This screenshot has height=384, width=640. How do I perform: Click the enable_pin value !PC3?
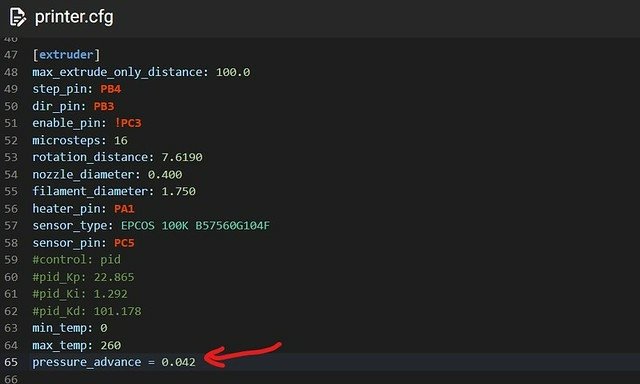point(128,123)
